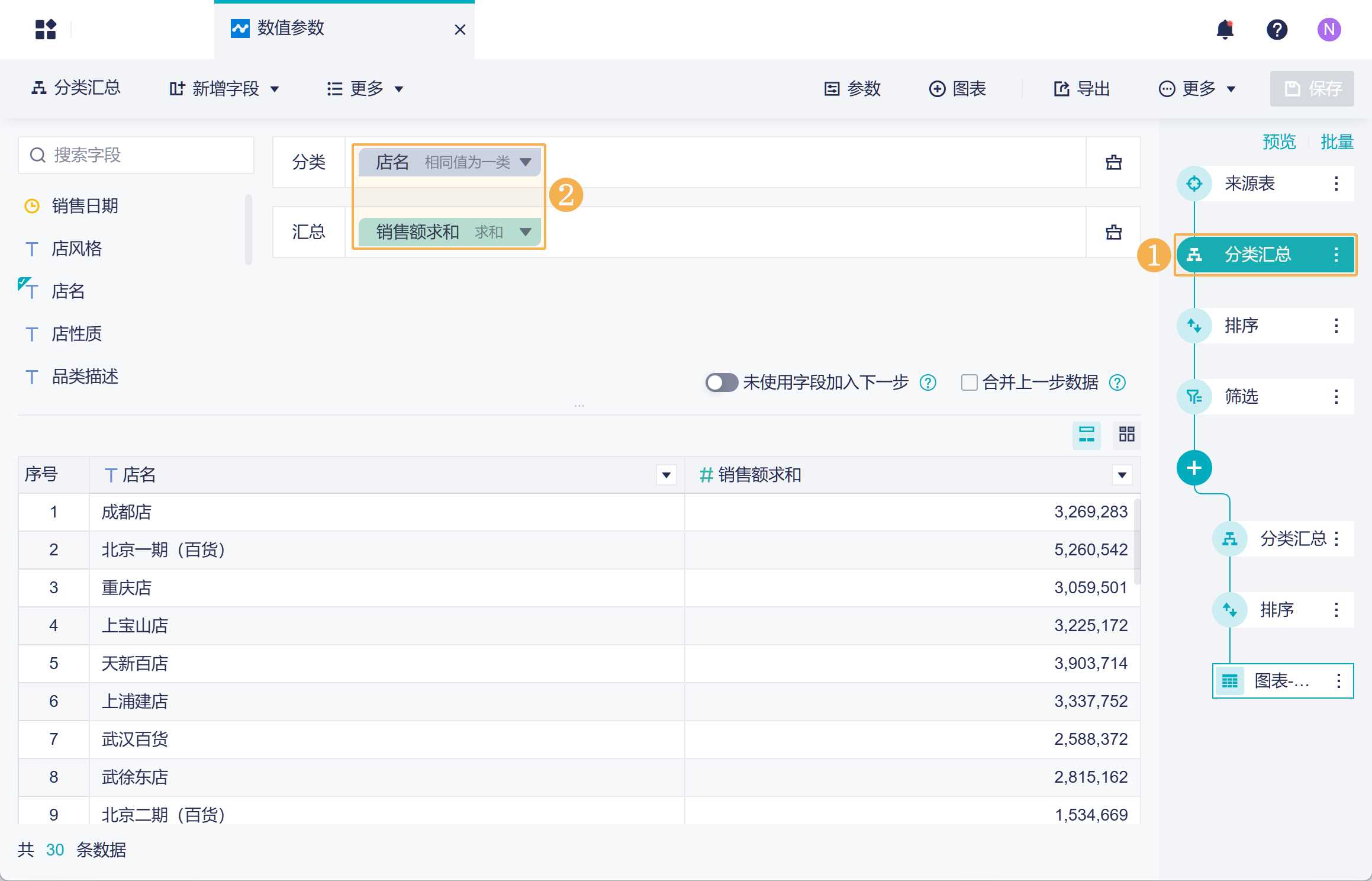Viewport: 1372px width, 881px height.
Task: Open the 新增字段 dropdown menu
Action: 224,89
